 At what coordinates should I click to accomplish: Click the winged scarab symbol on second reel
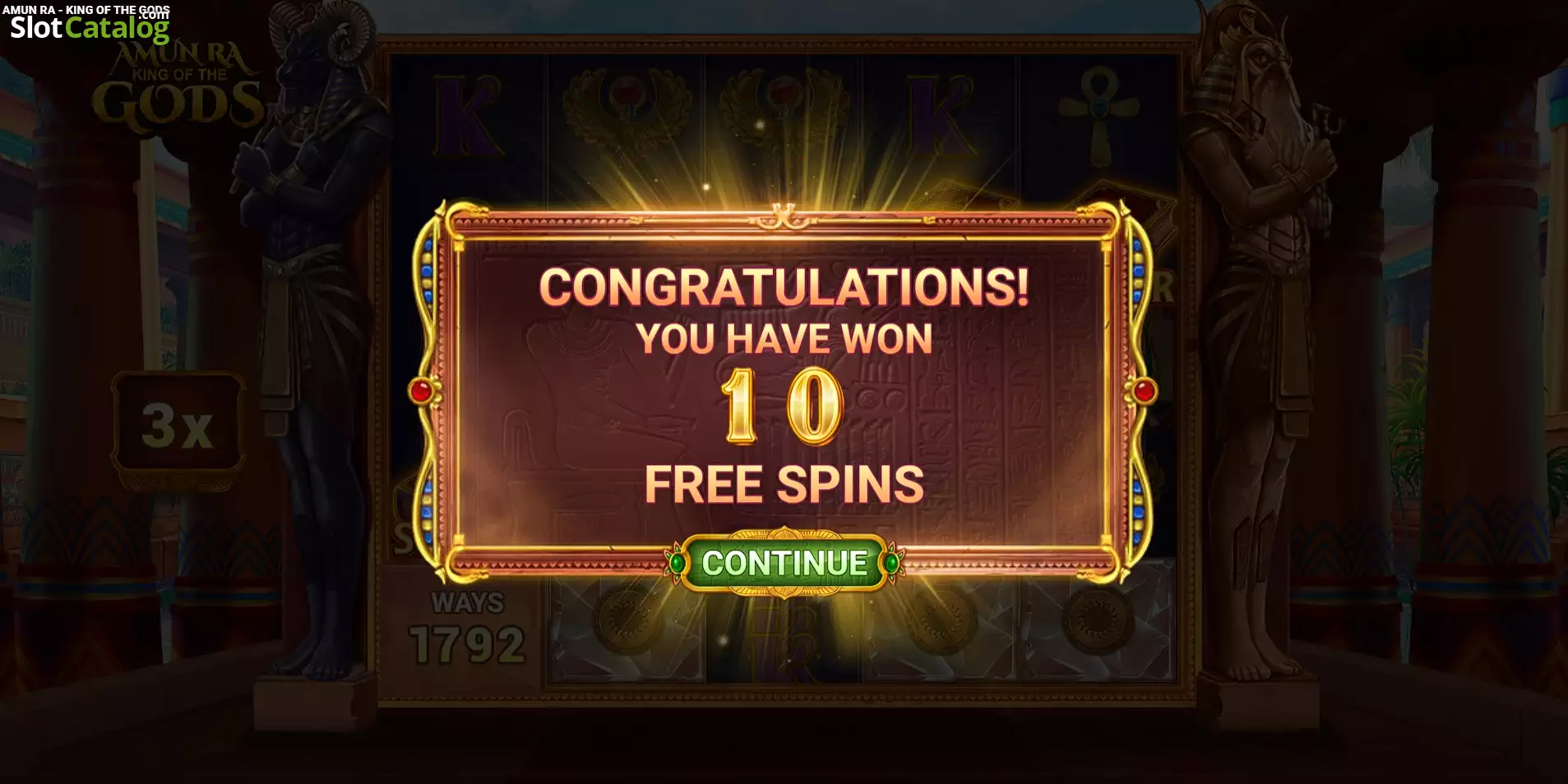pos(627,115)
